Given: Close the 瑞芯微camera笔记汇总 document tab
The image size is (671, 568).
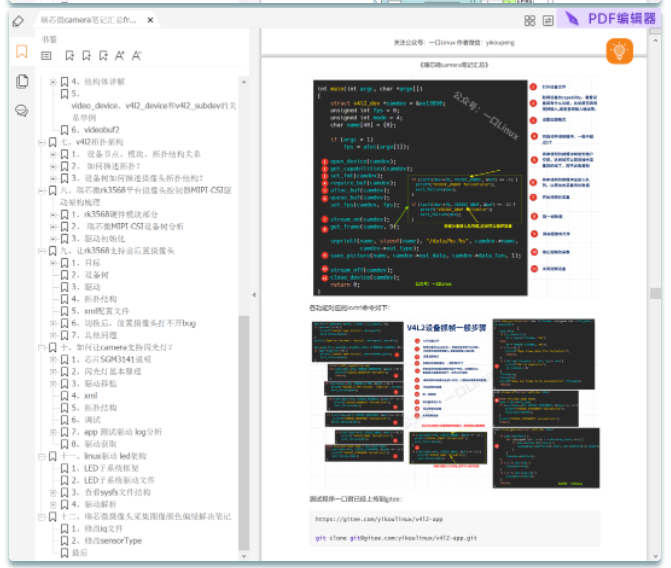Looking at the screenshot, I should point(150,20).
